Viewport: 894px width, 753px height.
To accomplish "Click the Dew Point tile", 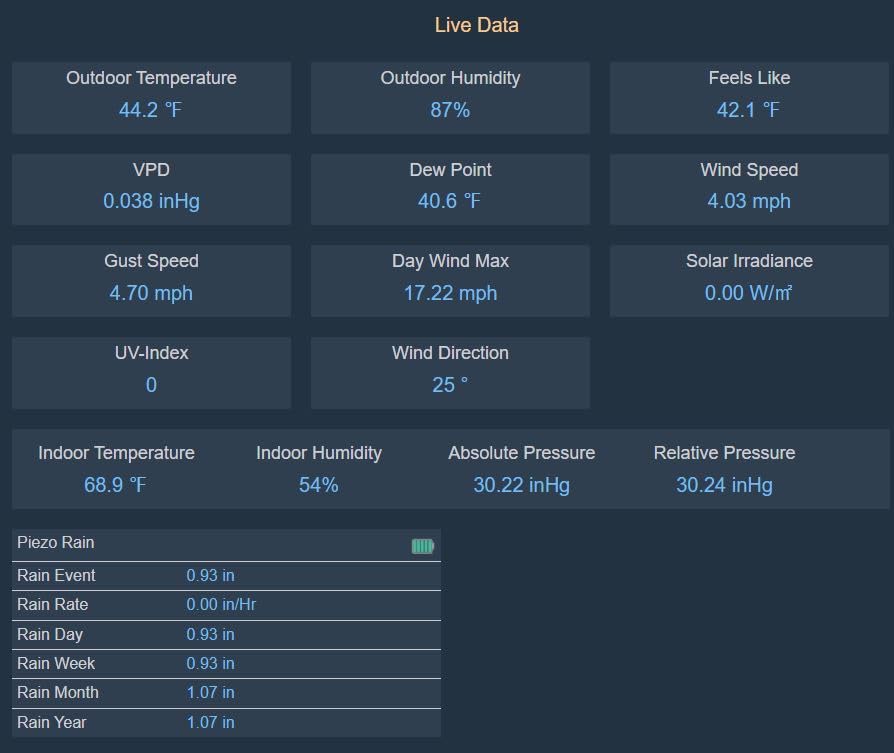I will [x=450, y=189].
